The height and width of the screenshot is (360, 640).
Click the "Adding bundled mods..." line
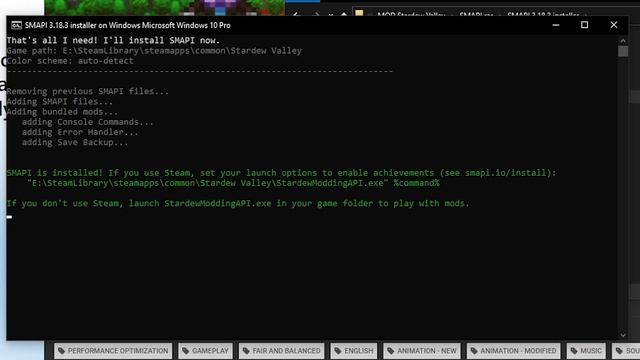(62, 112)
